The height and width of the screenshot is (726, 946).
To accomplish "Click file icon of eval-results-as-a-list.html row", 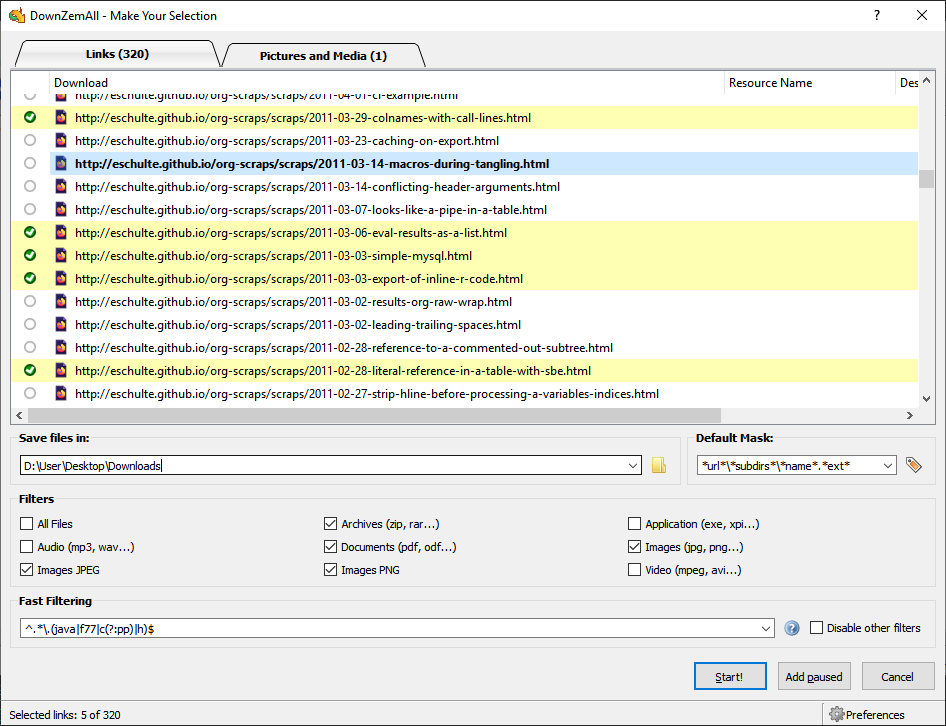I will point(61,232).
